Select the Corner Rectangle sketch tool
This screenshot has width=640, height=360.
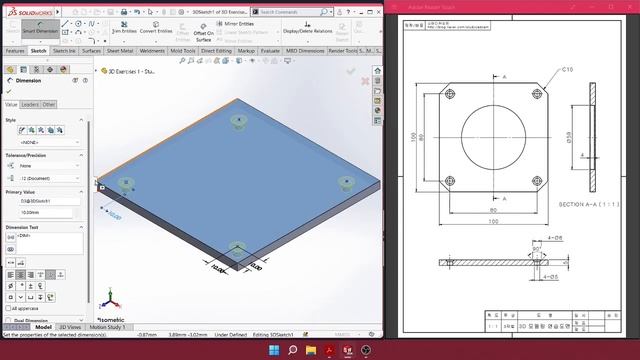65,32
